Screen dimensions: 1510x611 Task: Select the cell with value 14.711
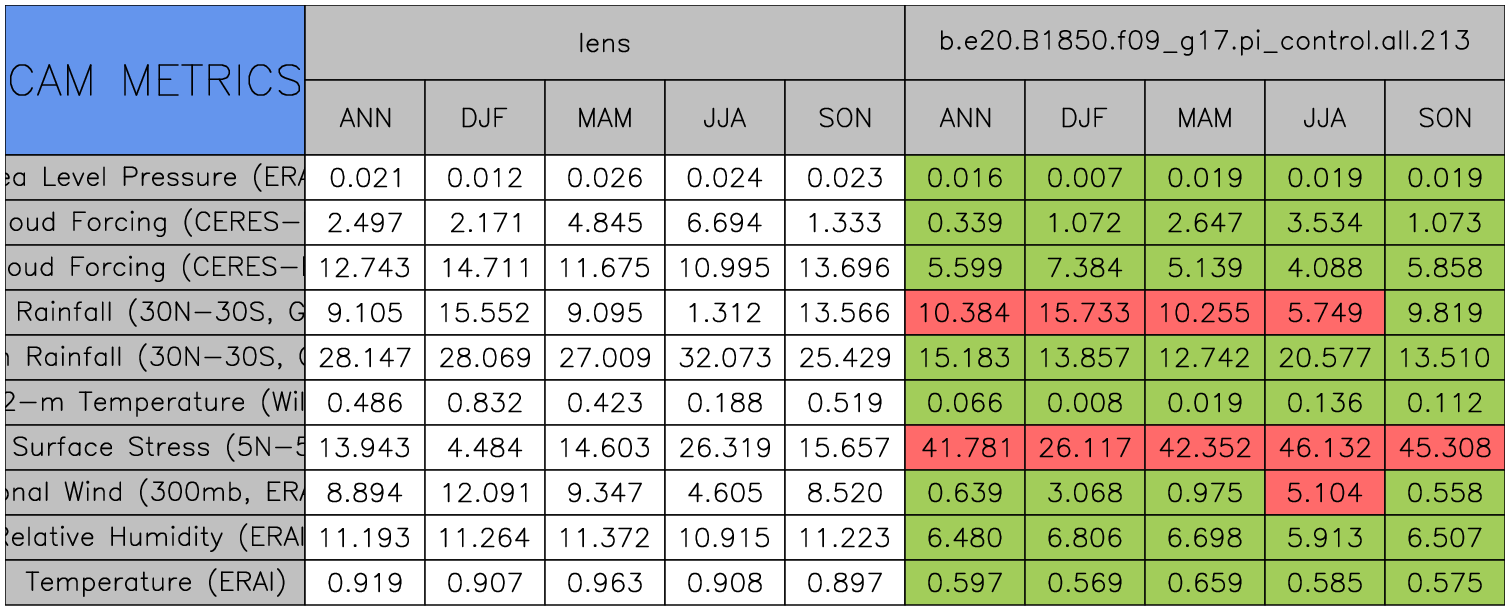coord(484,268)
